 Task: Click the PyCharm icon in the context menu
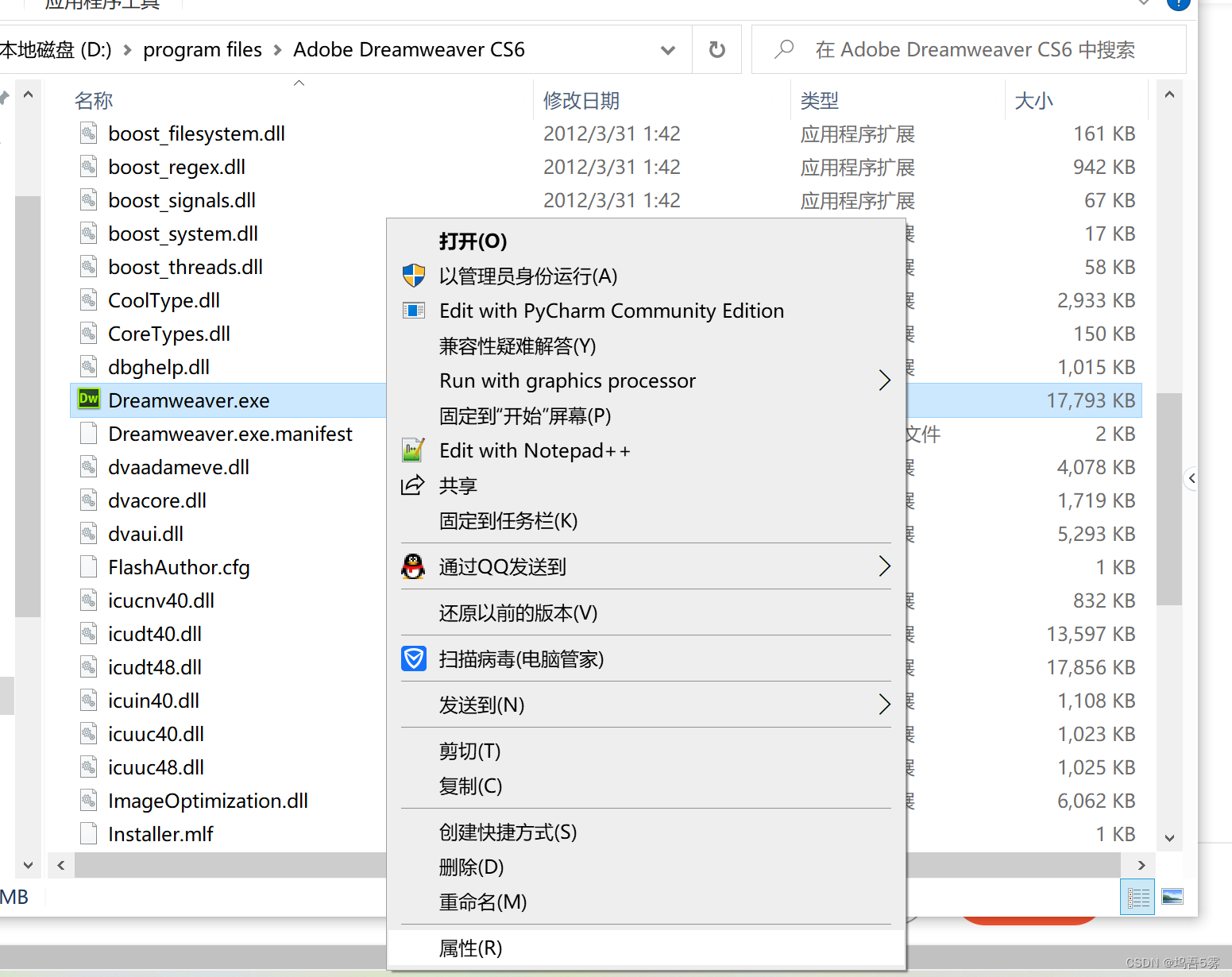413,310
